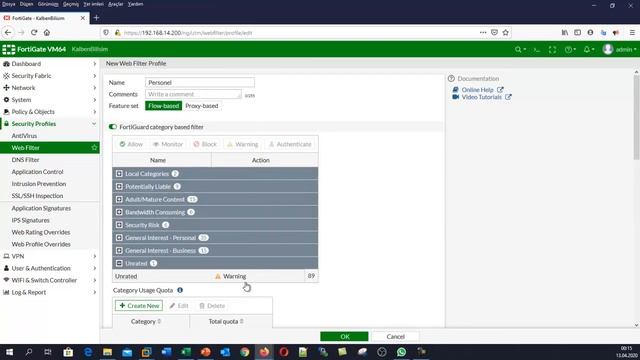640x360 pixels.
Task: Open Opera from the taskbar
Action: (284, 352)
